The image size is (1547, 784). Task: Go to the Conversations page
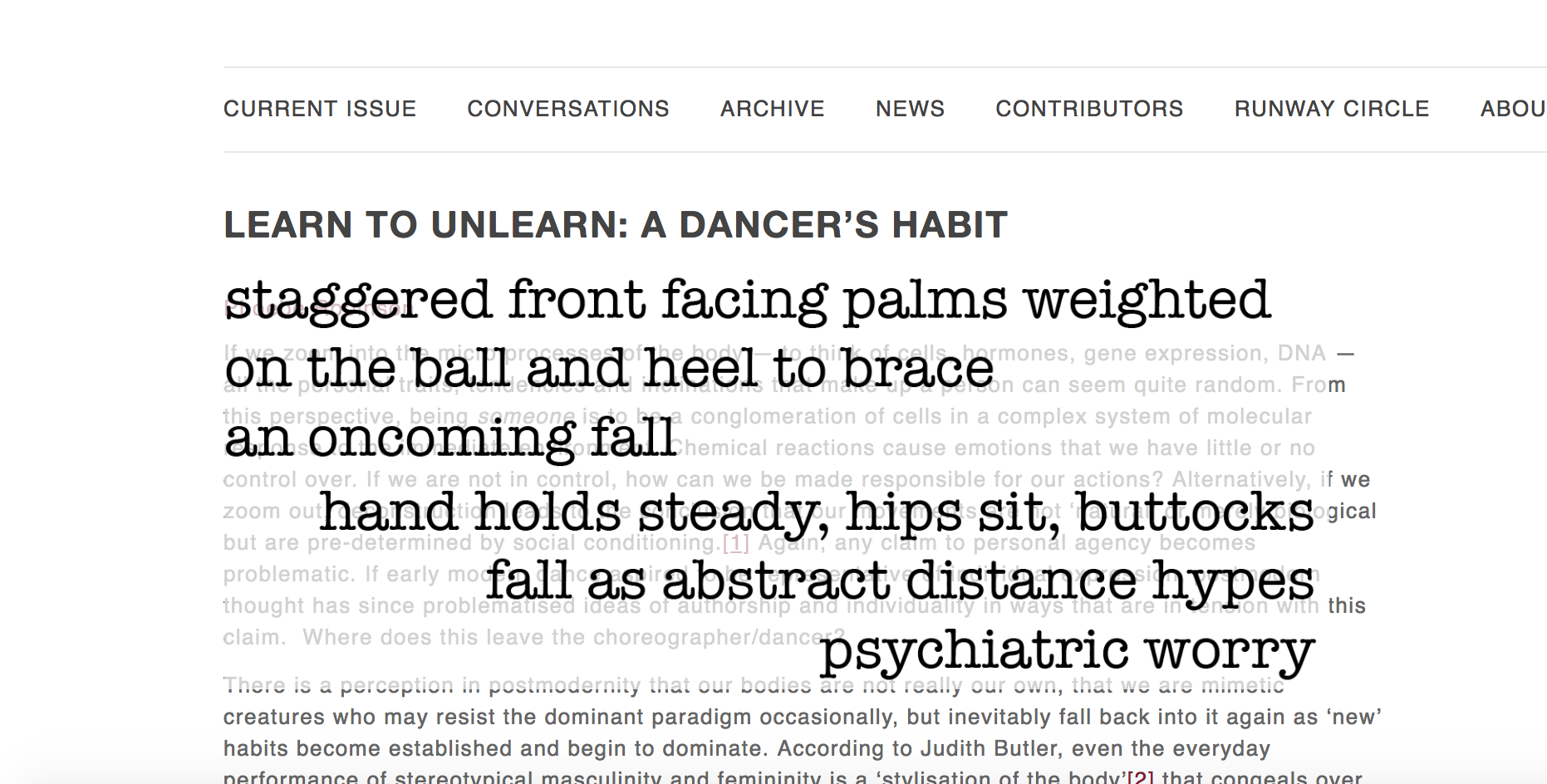(x=568, y=109)
